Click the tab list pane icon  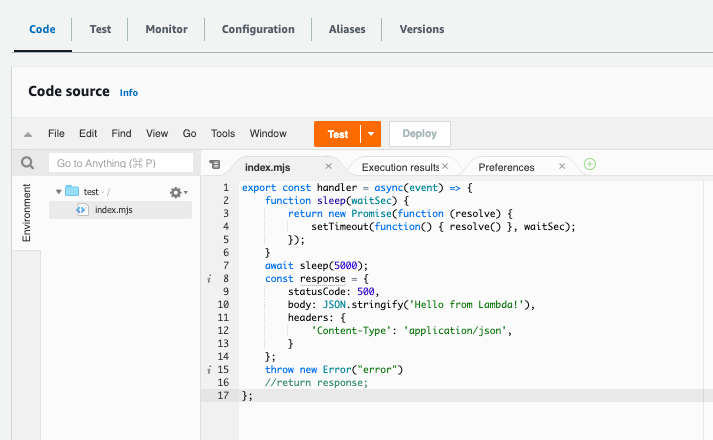[215, 164]
